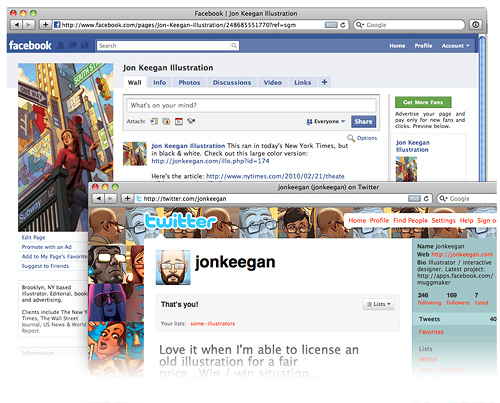
Task: Click RSS badge in Twitter address bar
Action: coord(414,199)
